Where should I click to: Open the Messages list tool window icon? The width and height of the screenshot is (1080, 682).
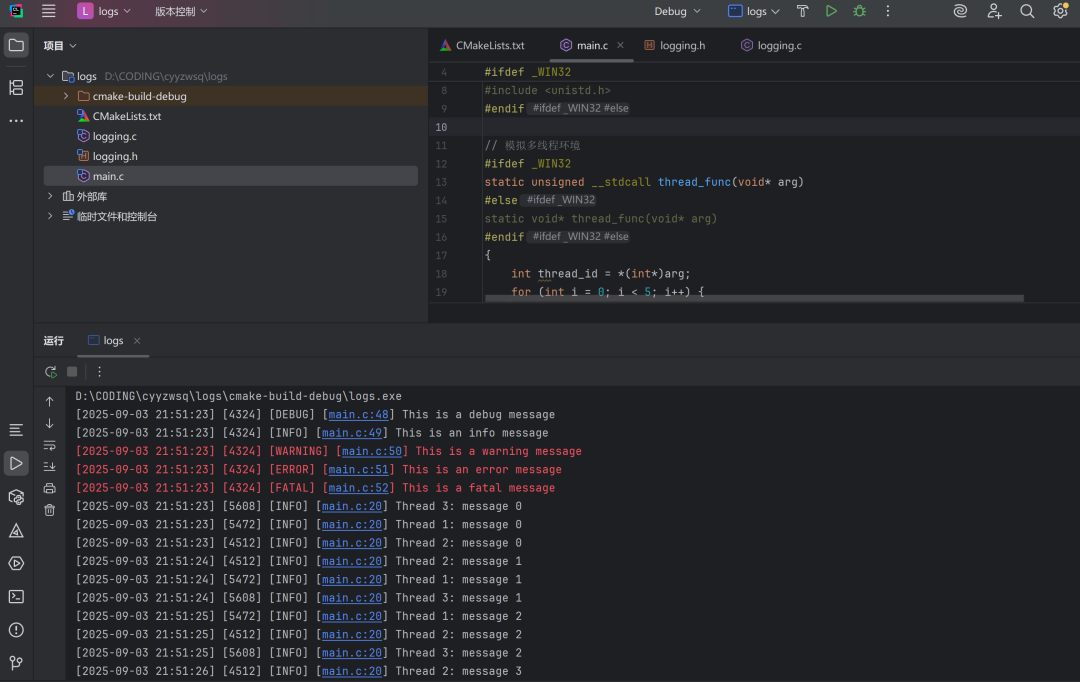tap(16, 431)
